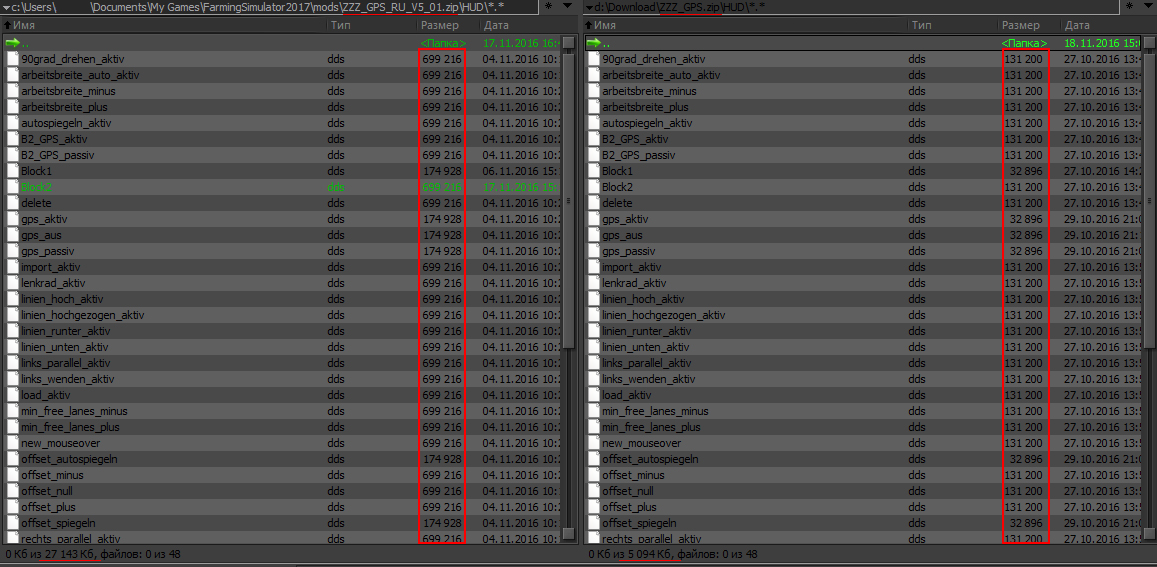Click file icon of arbeitsbreite_minus in left panel
Screen dimensions: 1157x567
(x=13, y=92)
